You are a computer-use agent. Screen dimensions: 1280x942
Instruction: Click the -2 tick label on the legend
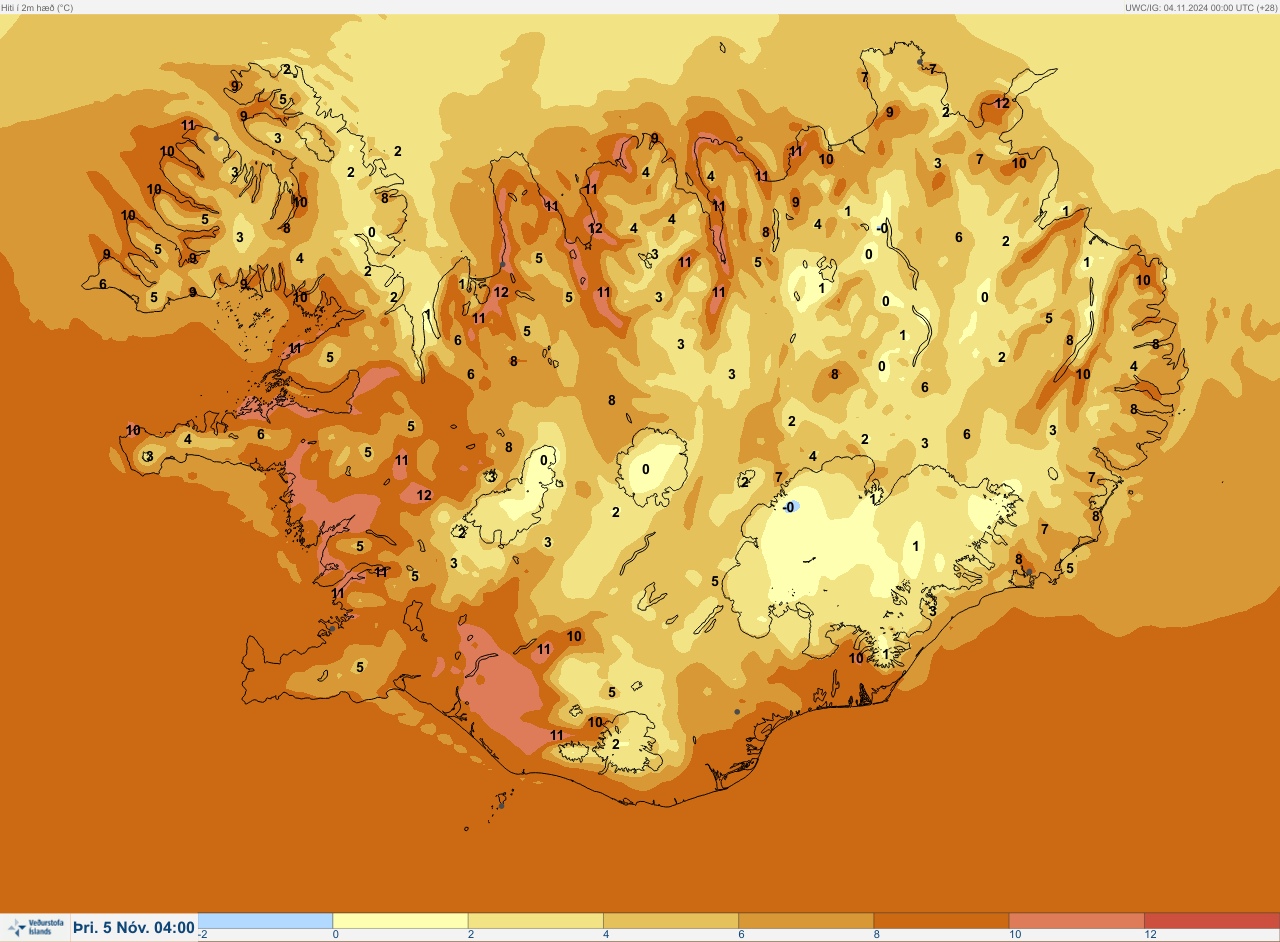(x=203, y=934)
